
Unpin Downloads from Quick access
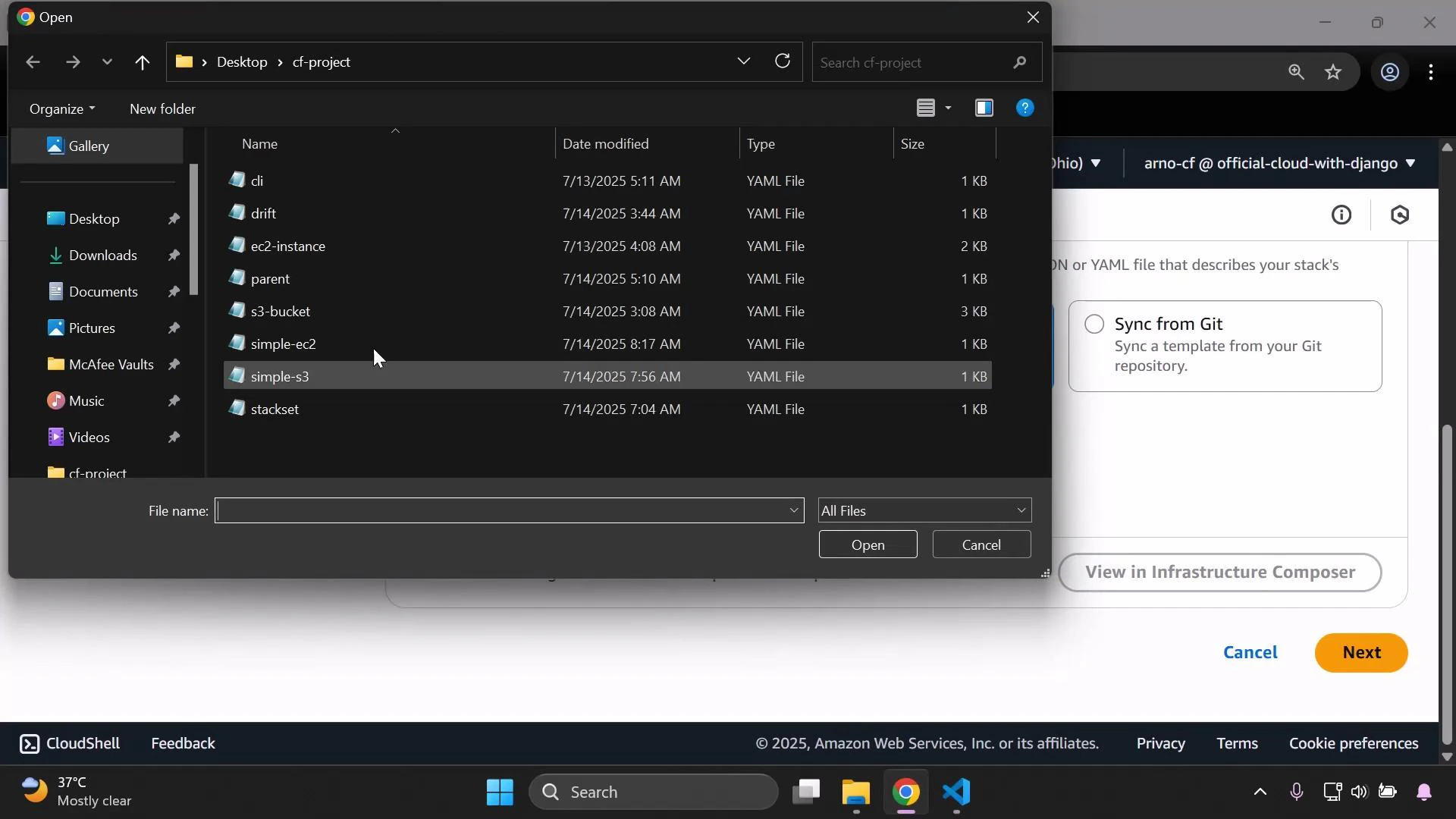[x=174, y=256]
